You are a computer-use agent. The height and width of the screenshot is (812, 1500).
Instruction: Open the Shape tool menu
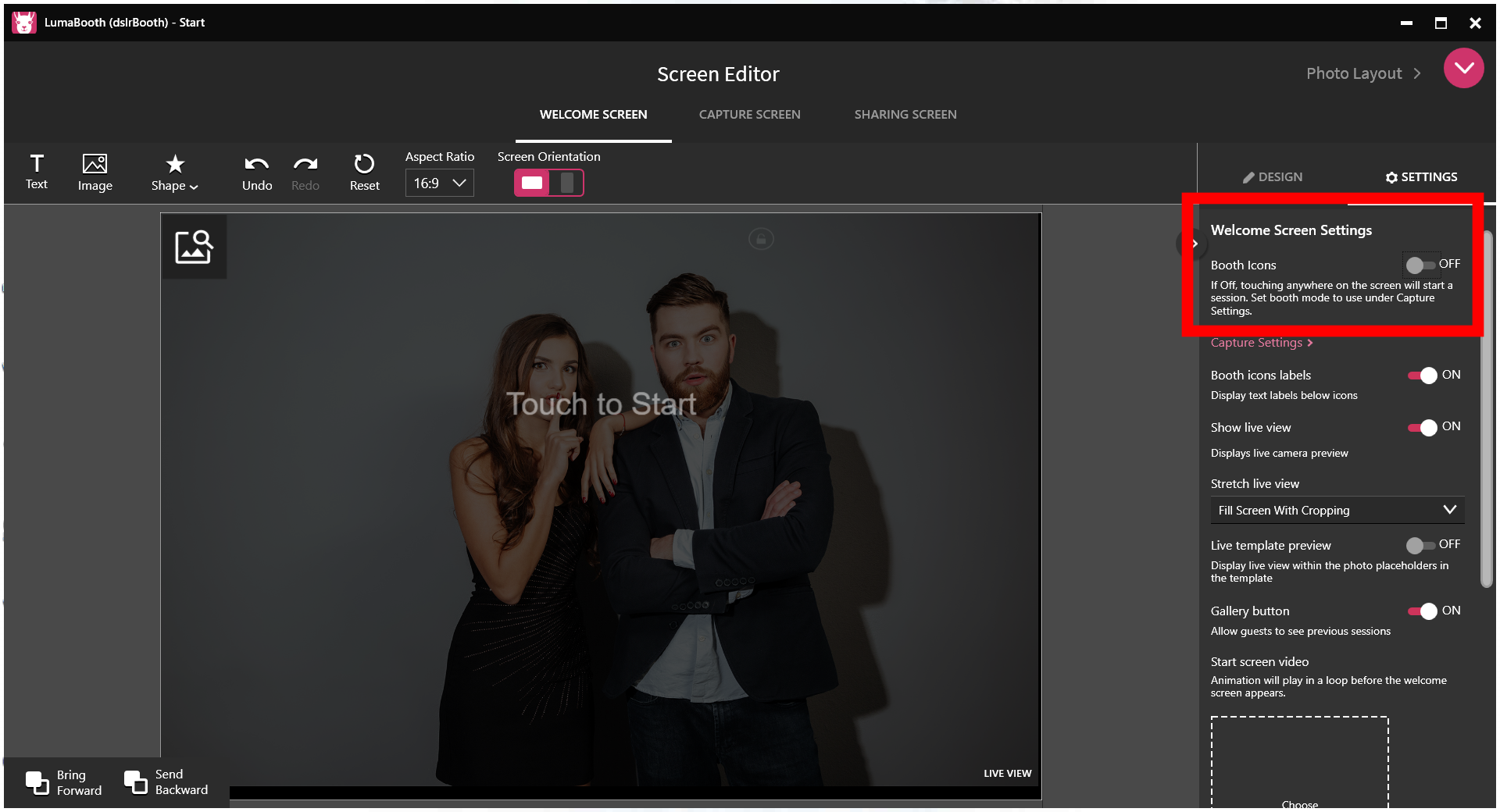175,173
